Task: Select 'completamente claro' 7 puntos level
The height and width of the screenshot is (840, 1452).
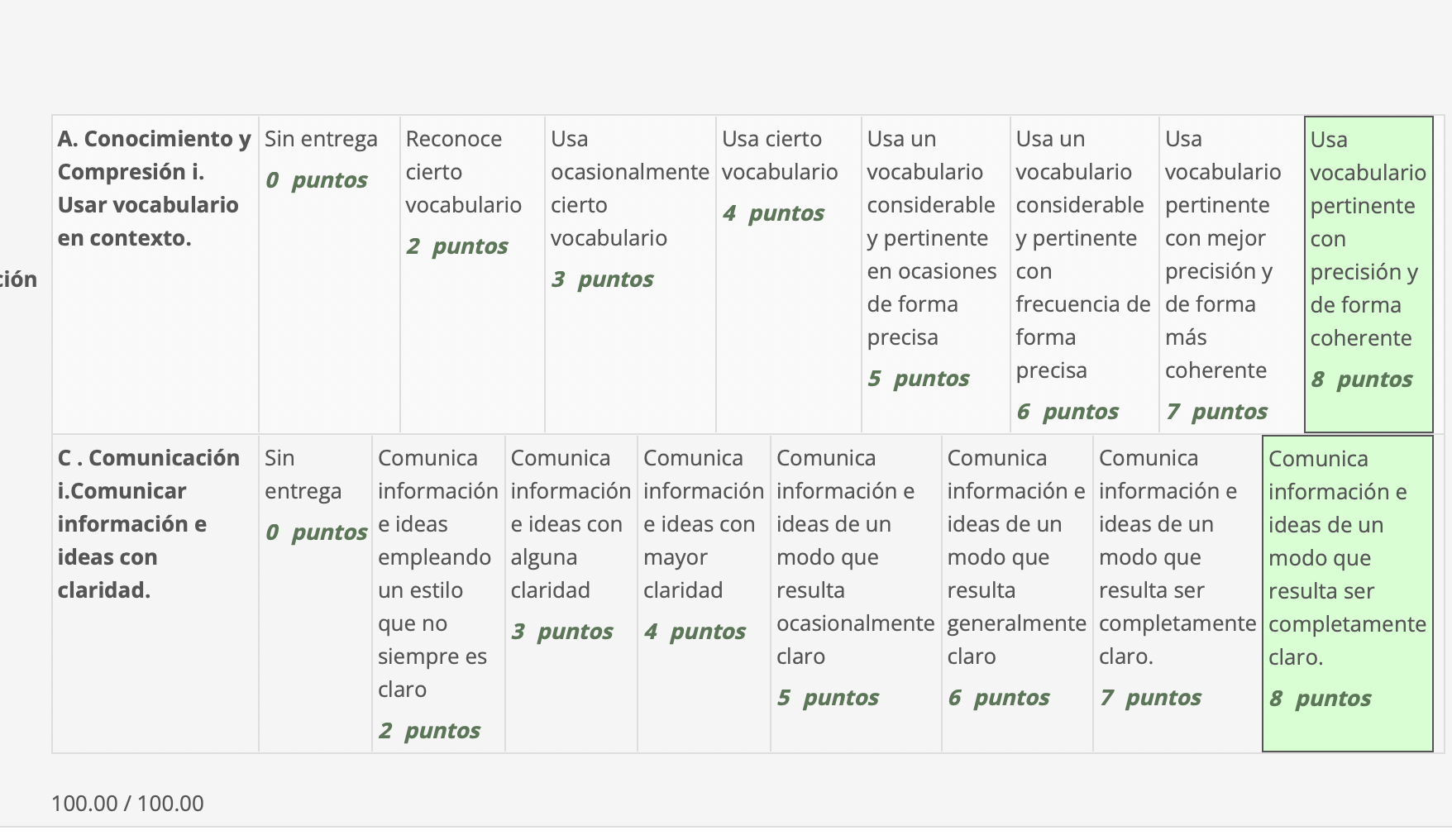Action: point(1177,592)
